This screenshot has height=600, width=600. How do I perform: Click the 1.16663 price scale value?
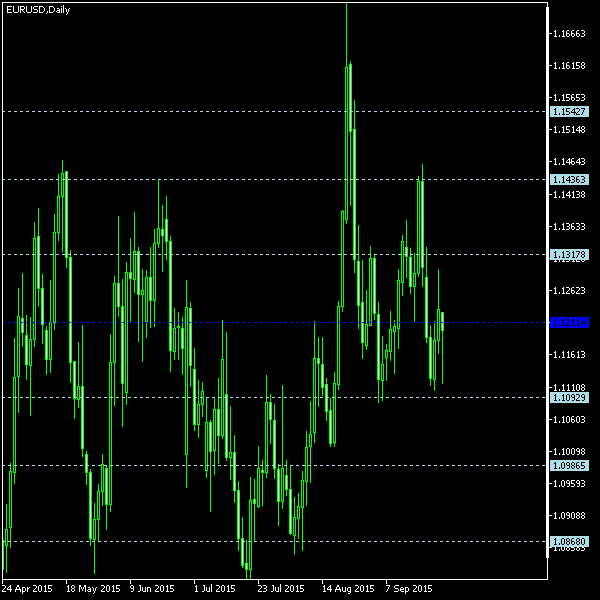click(x=569, y=34)
